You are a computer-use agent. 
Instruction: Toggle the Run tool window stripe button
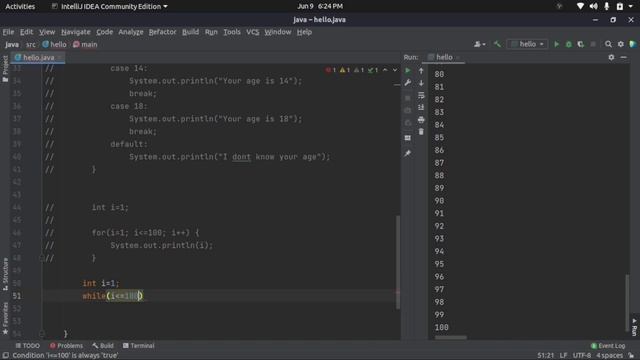click(634, 327)
